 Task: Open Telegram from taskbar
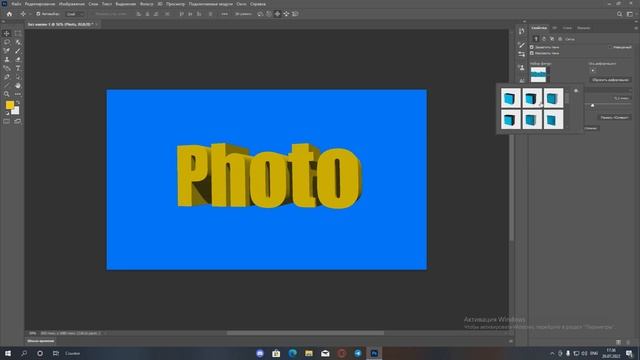[358, 353]
